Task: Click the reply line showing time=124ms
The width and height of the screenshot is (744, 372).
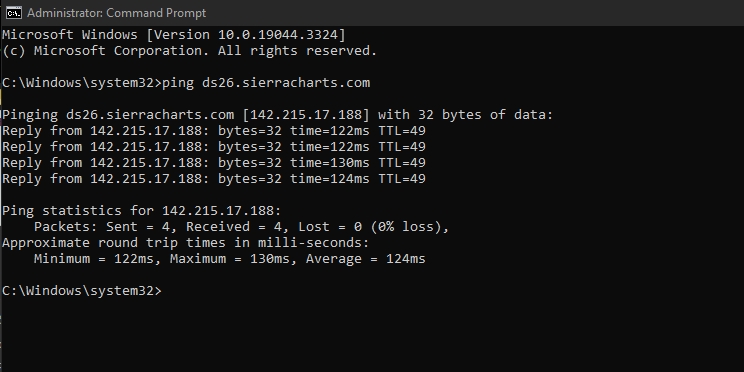Action: tap(214, 179)
